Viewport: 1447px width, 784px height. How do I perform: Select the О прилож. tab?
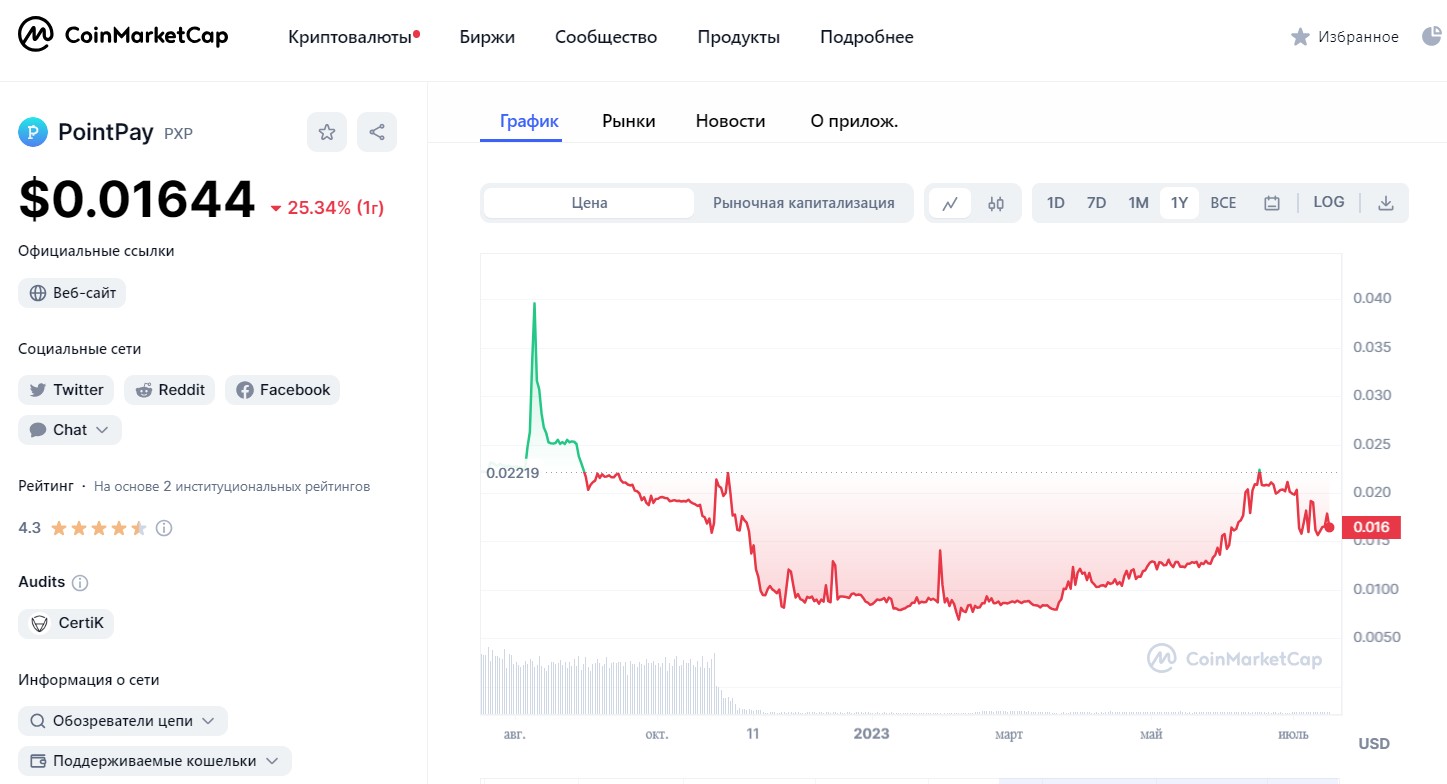[x=854, y=121]
